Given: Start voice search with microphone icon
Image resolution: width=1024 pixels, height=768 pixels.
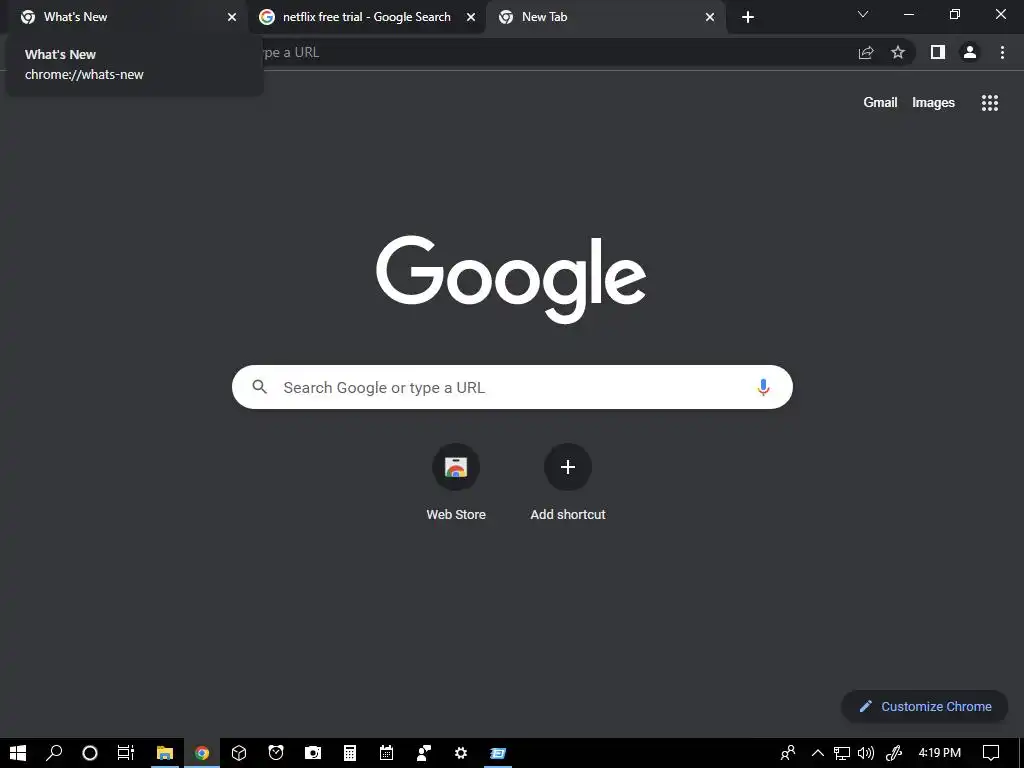Looking at the screenshot, I should [763, 387].
